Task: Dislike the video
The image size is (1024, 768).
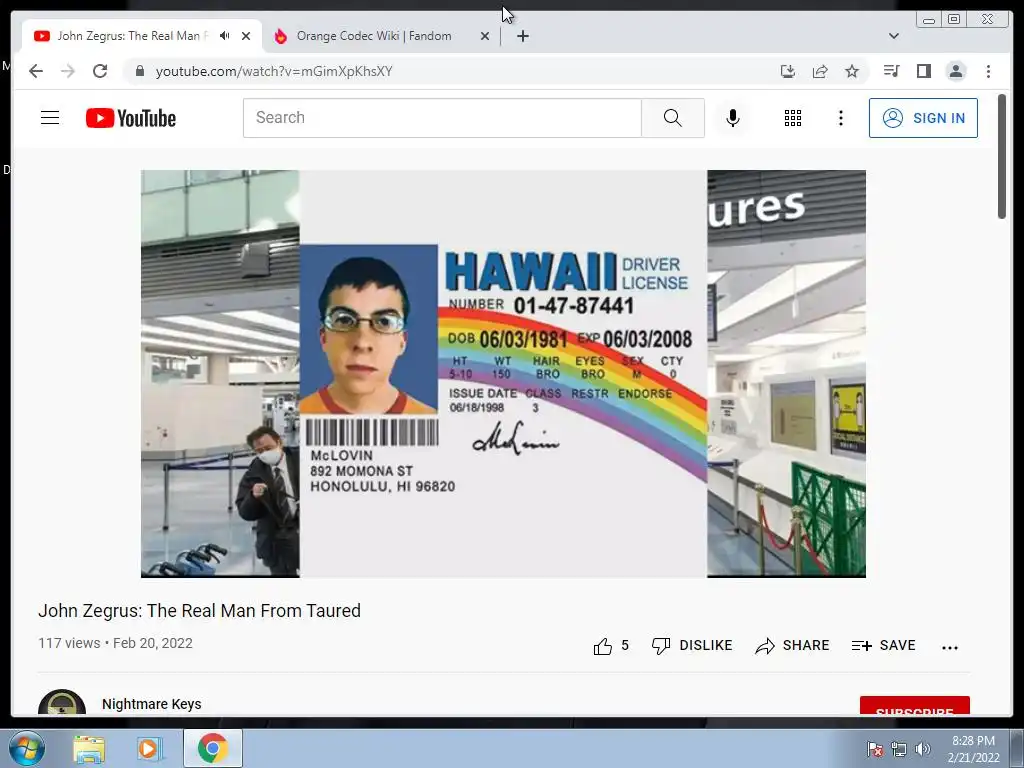Action: click(692, 646)
